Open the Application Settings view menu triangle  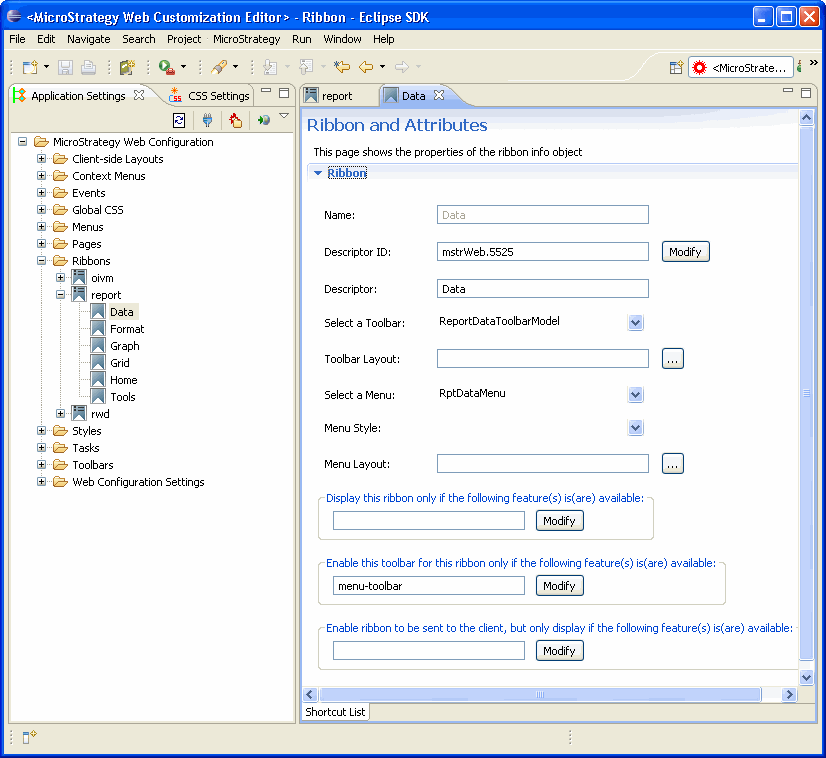pos(284,115)
